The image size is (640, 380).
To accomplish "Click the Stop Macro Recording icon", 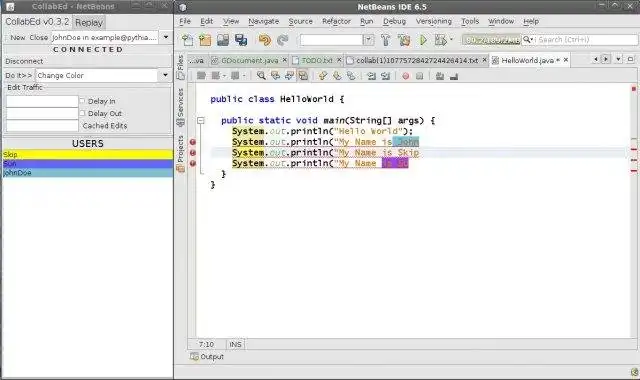I will click(419, 76).
